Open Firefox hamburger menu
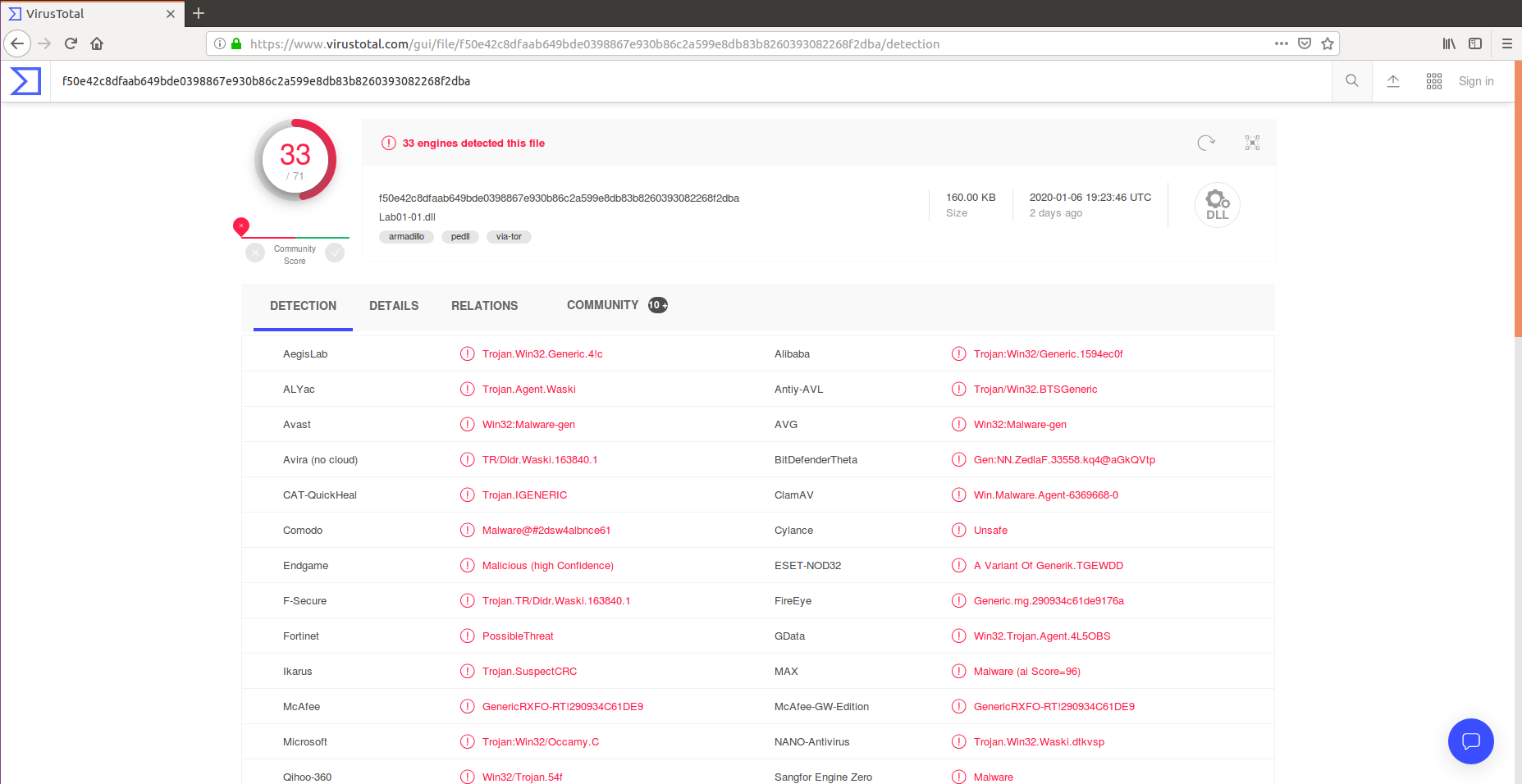Viewport: 1522px width, 784px height. pyautogui.click(x=1507, y=43)
